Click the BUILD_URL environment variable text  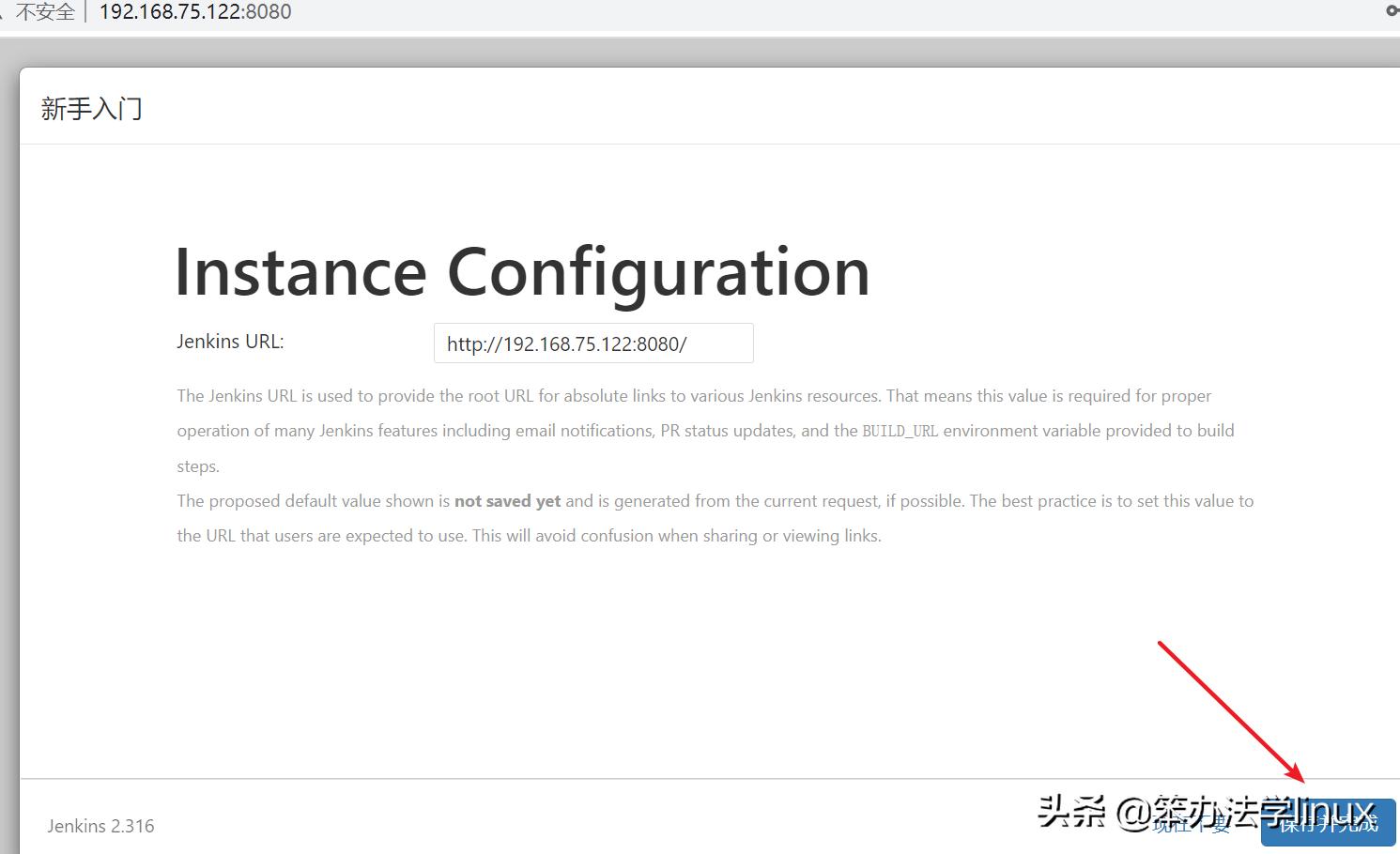[899, 431]
